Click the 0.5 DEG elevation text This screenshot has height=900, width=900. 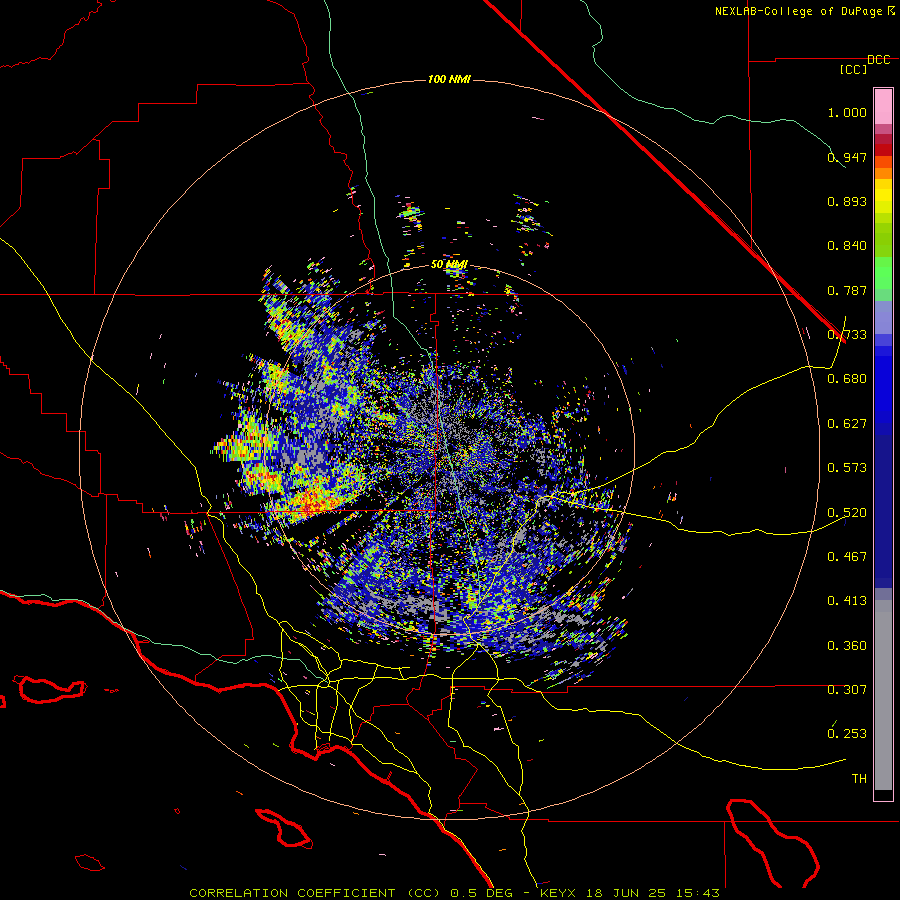482,893
